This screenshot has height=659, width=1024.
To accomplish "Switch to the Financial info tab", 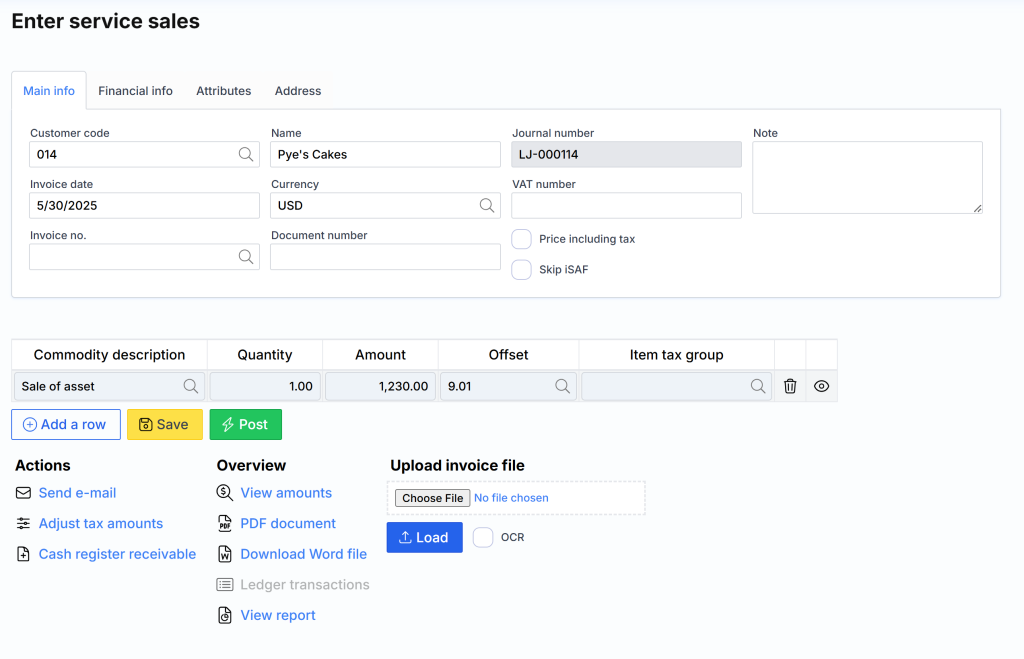I will [135, 91].
